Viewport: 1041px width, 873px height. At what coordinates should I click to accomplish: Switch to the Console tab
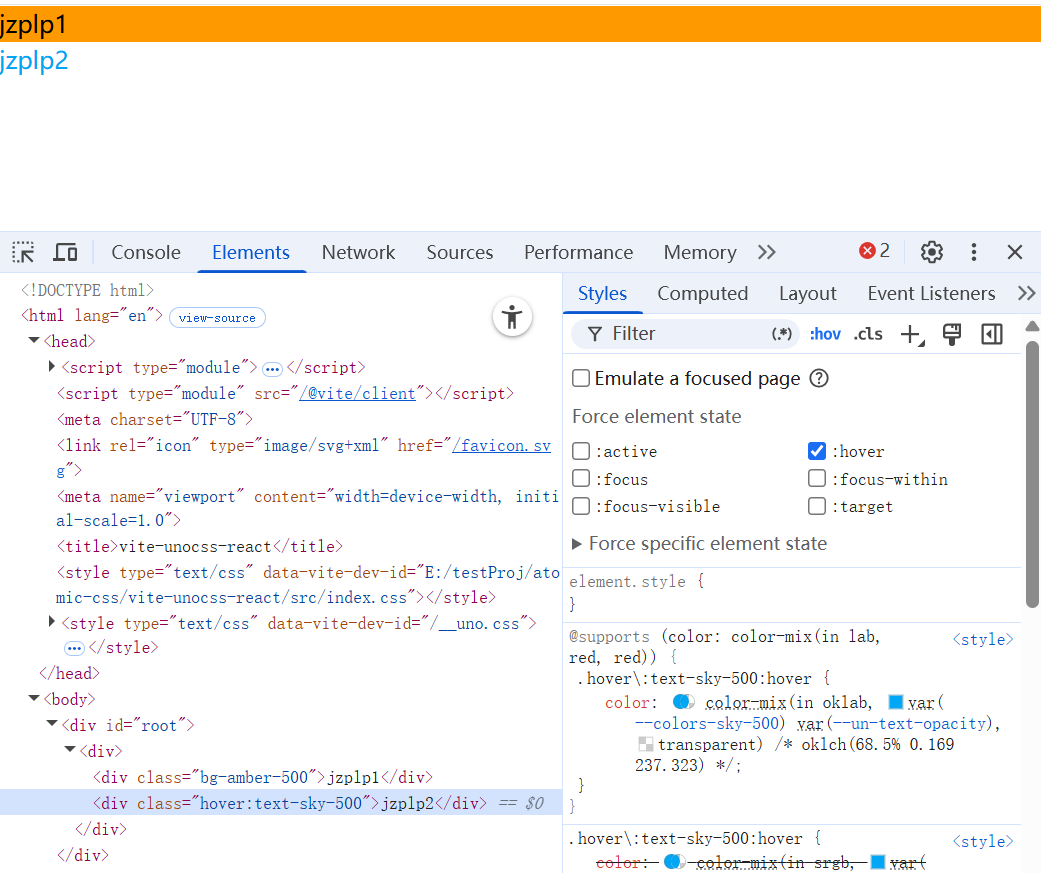(146, 252)
